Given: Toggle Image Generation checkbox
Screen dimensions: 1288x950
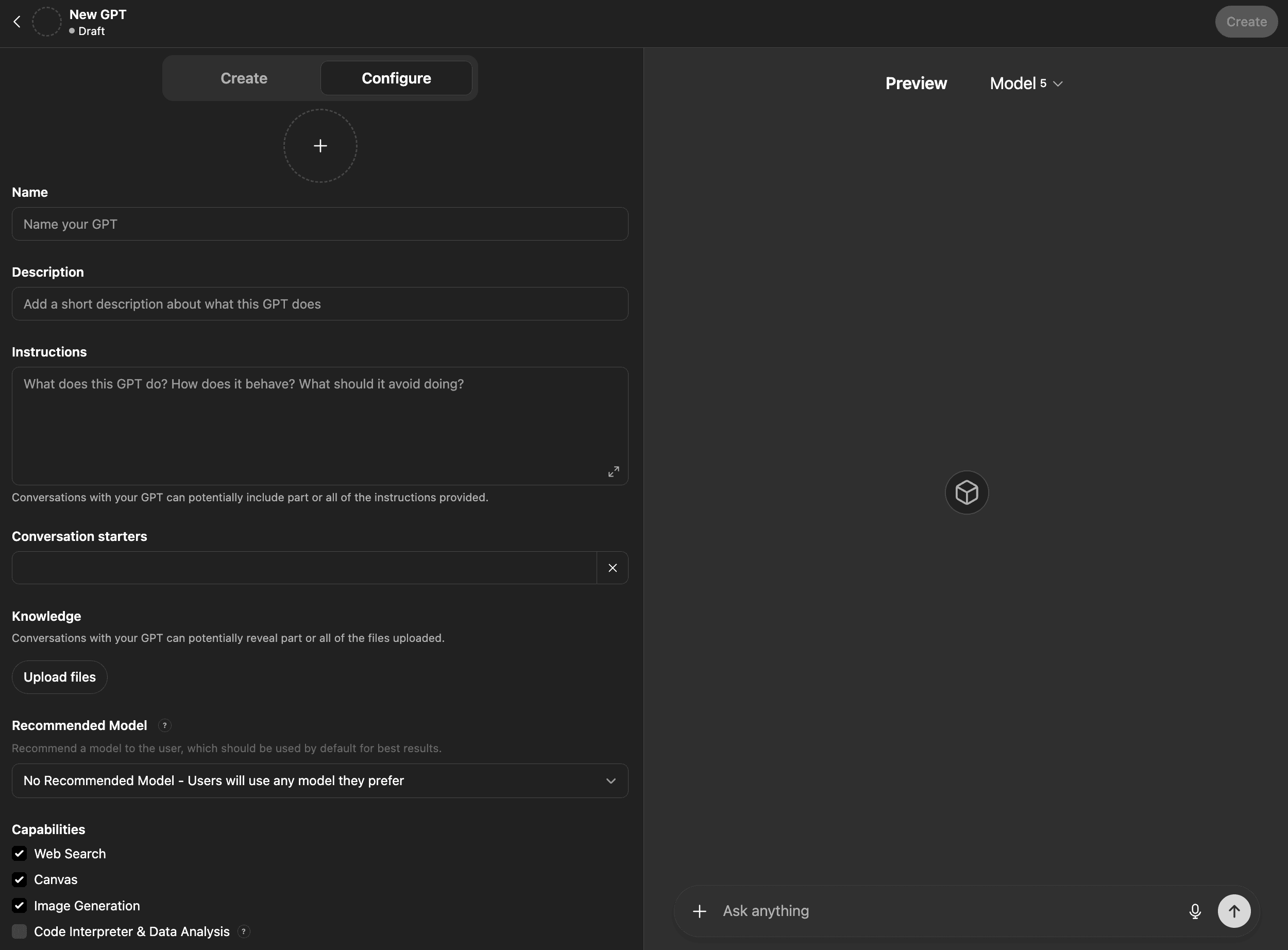Looking at the screenshot, I should point(20,906).
